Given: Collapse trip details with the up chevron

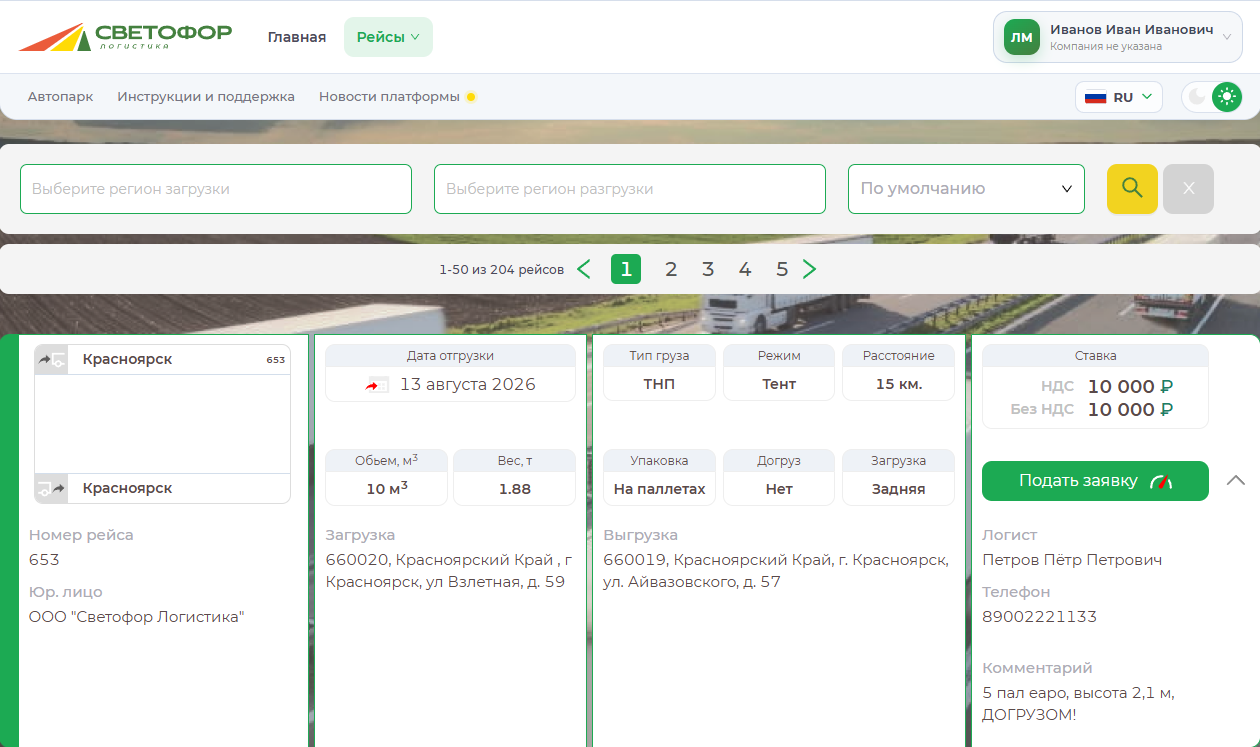Looking at the screenshot, I should [x=1235, y=481].
